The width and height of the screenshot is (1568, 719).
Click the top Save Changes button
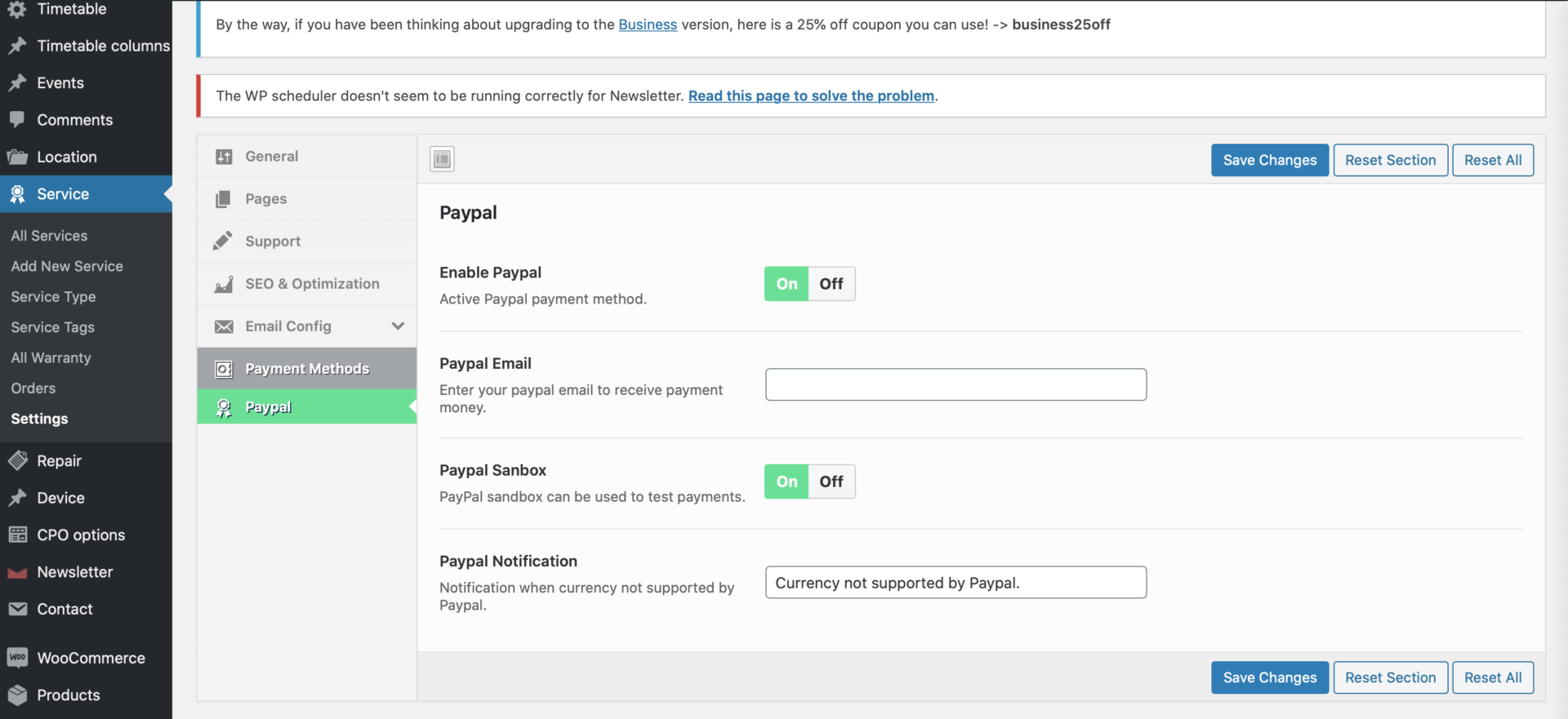coord(1269,160)
